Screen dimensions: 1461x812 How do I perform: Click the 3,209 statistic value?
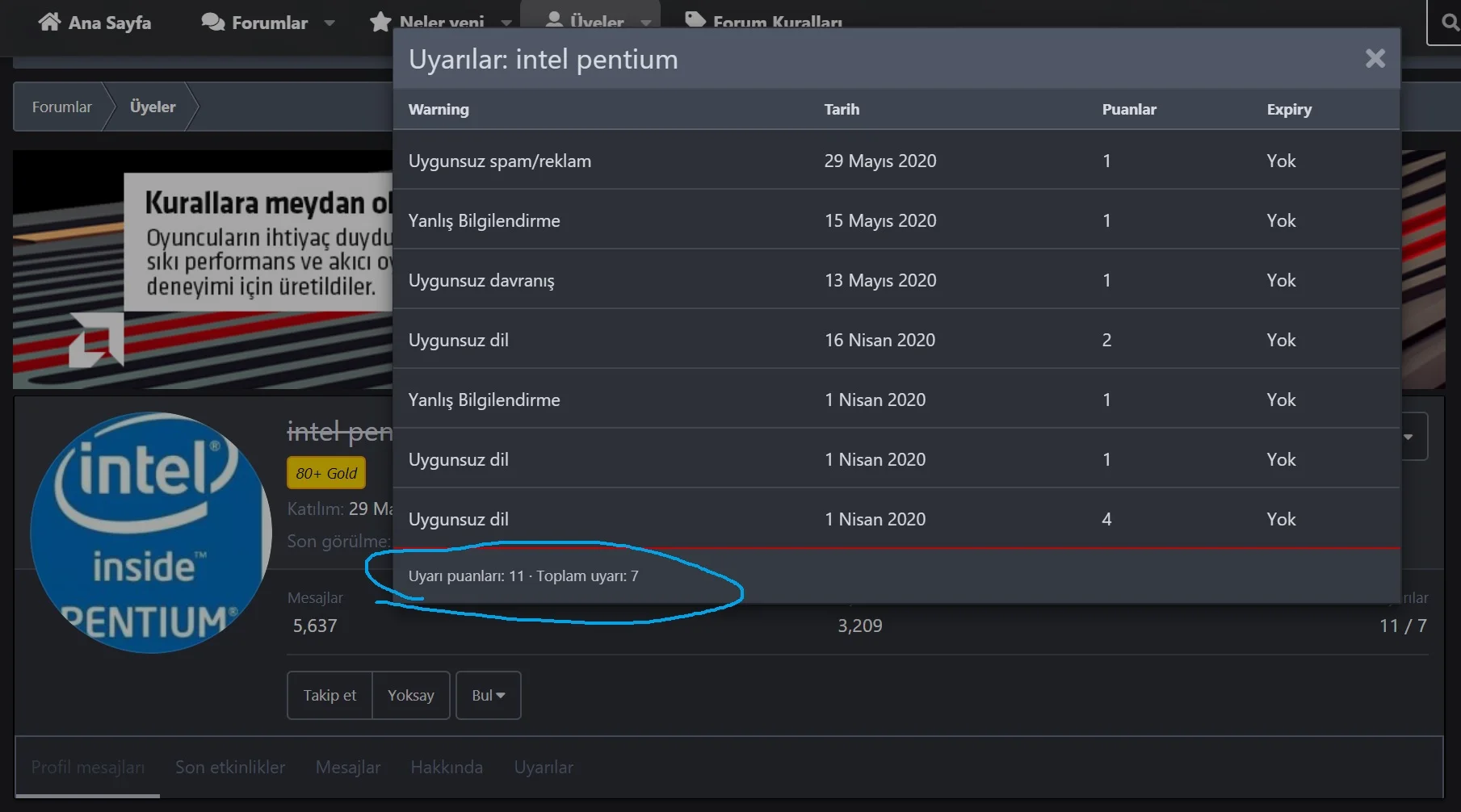pos(860,626)
